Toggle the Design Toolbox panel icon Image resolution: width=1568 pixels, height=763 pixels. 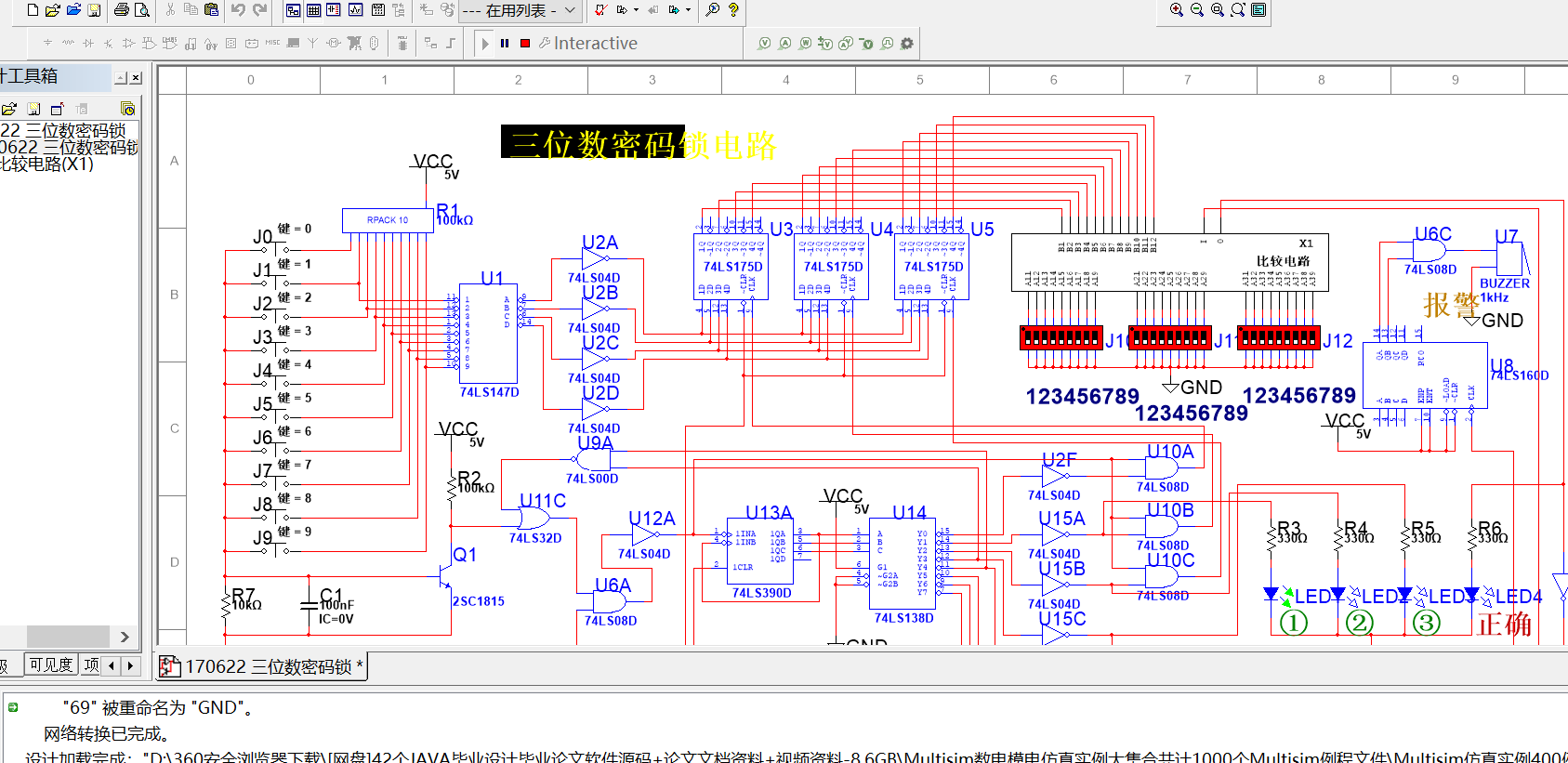[x=293, y=10]
